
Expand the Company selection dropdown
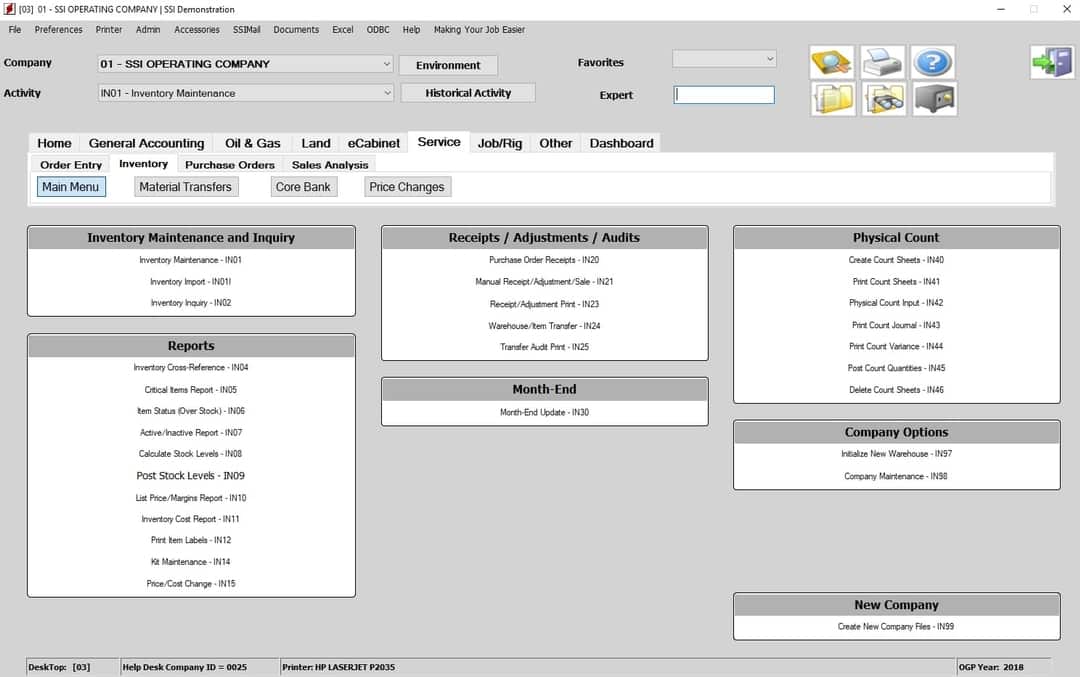[x=386, y=63]
